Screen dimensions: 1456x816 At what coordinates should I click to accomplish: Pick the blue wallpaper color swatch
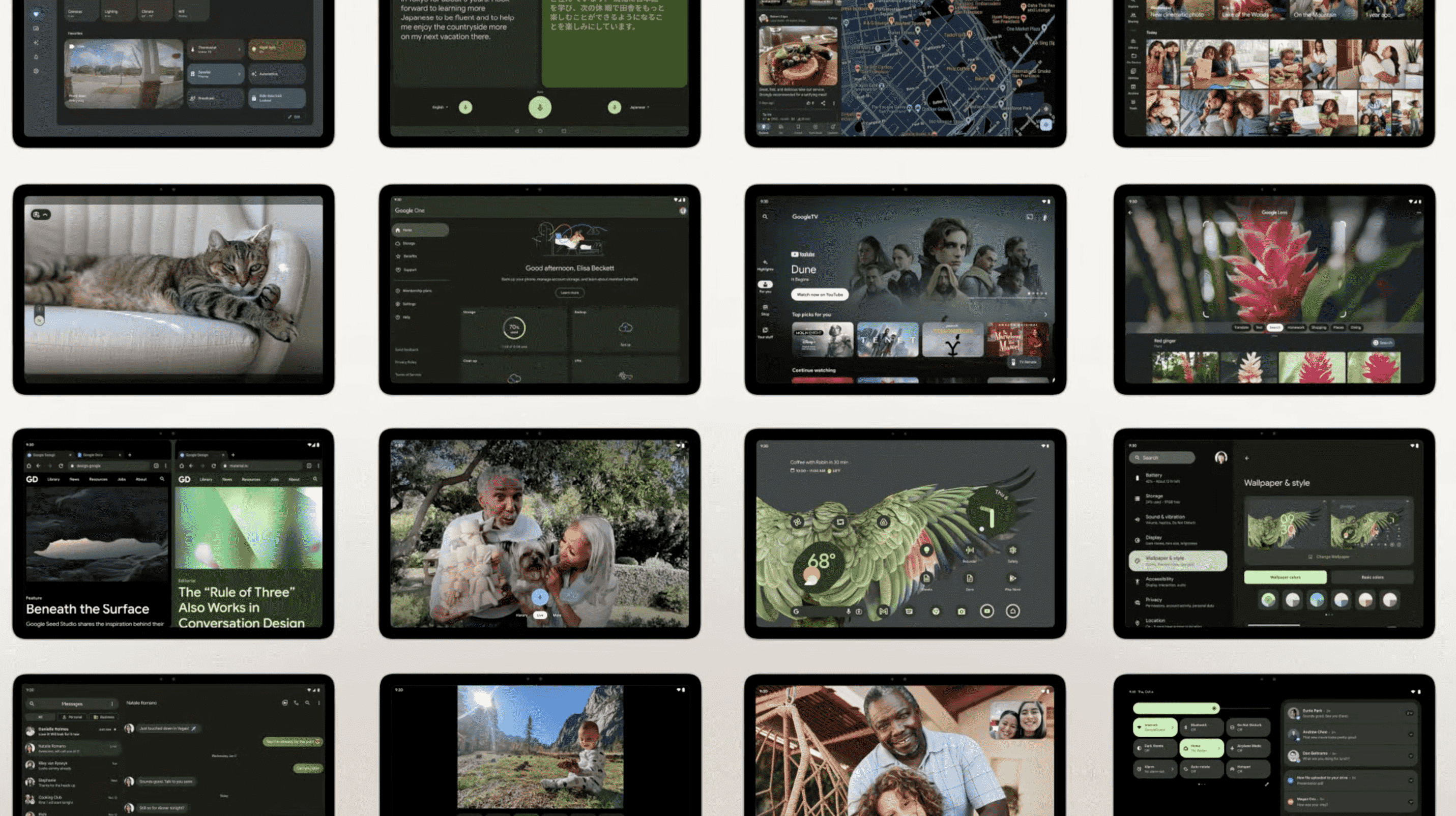point(1317,600)
